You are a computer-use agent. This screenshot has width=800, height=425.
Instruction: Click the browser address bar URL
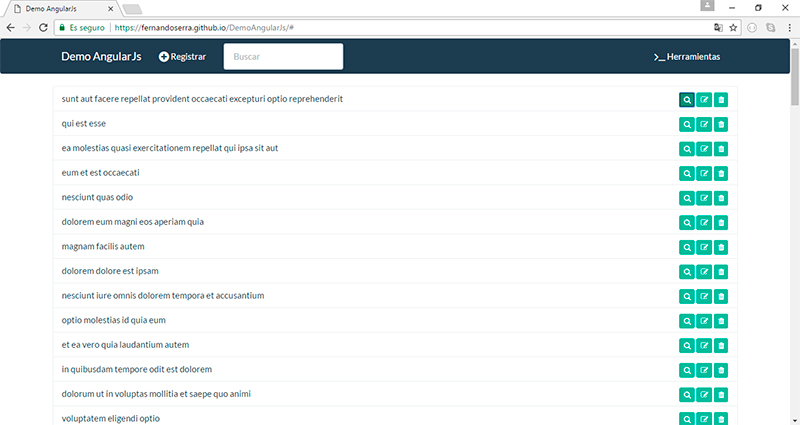coord(204,28)
